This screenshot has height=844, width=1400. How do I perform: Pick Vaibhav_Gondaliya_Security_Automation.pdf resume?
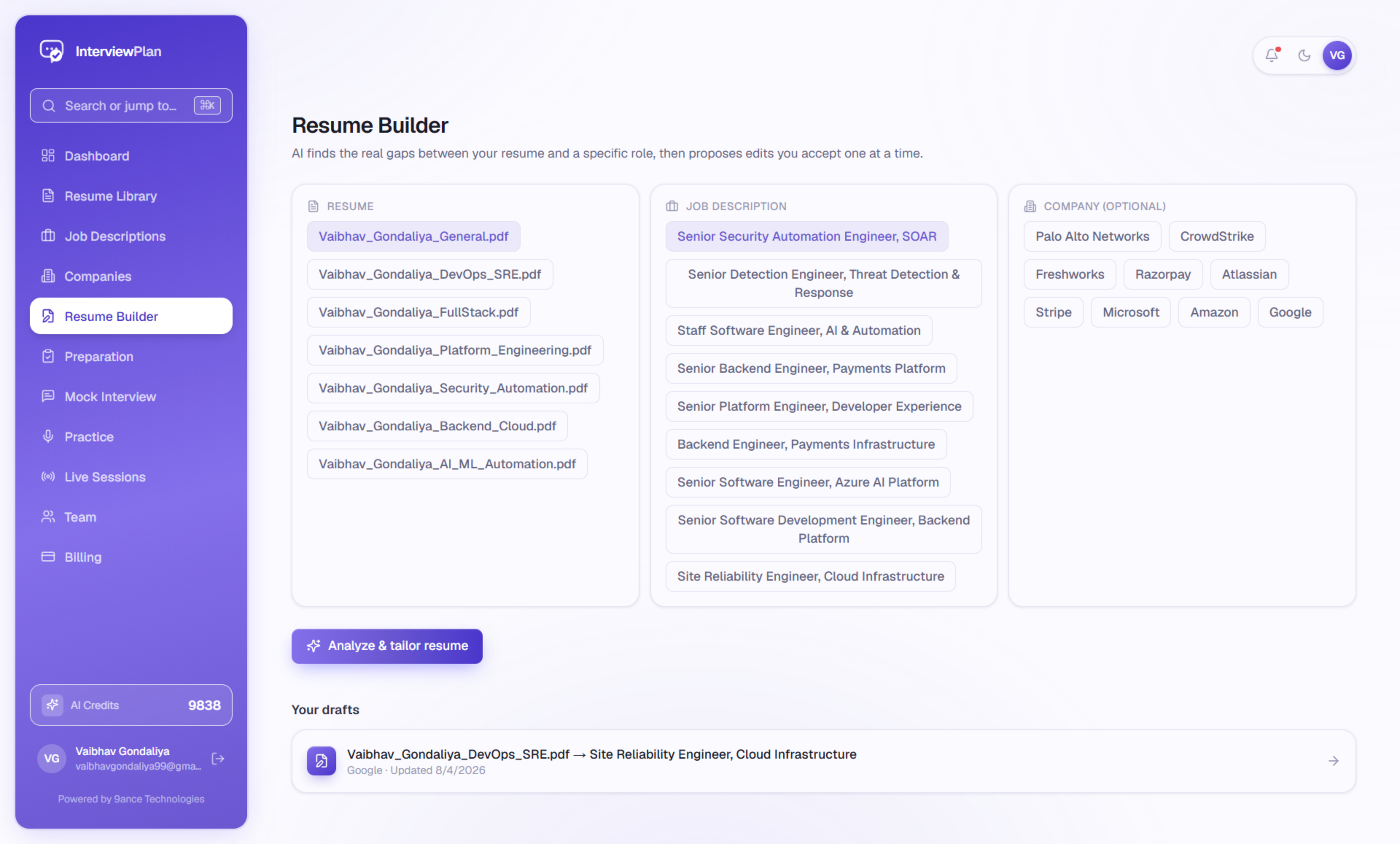click(453, 388)
